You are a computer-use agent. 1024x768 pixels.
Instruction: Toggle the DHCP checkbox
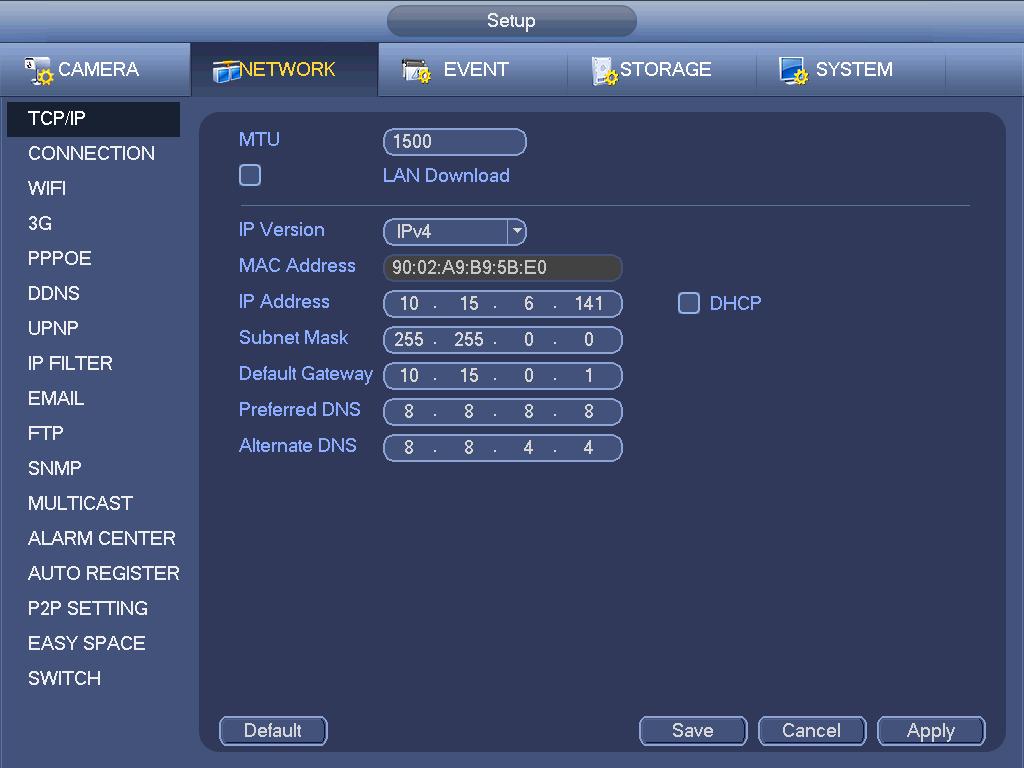(688, 303)
